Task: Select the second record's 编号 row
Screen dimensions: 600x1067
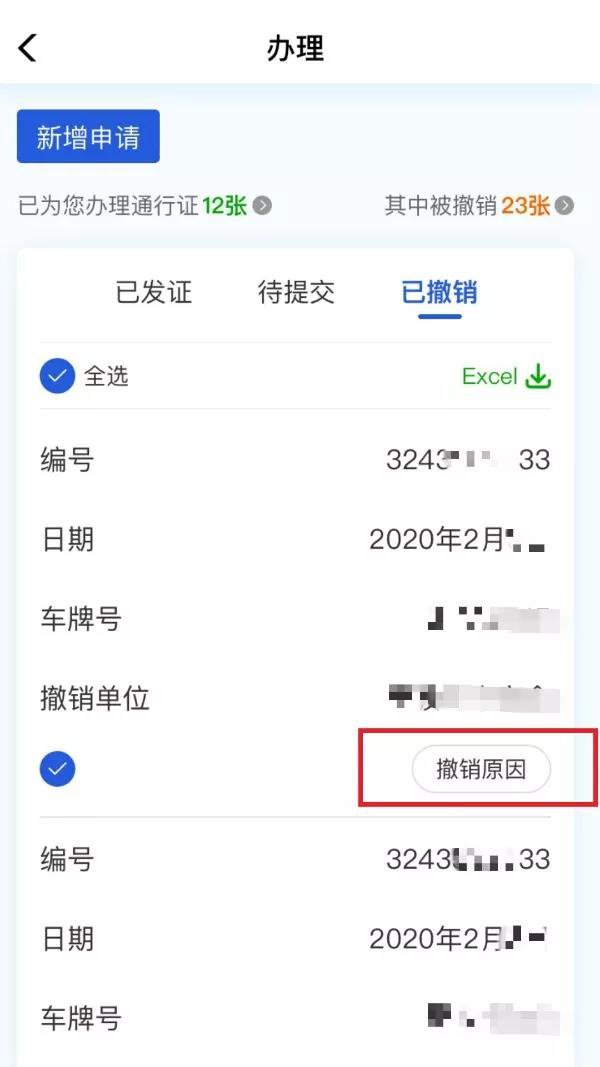Action: [295, 859]
